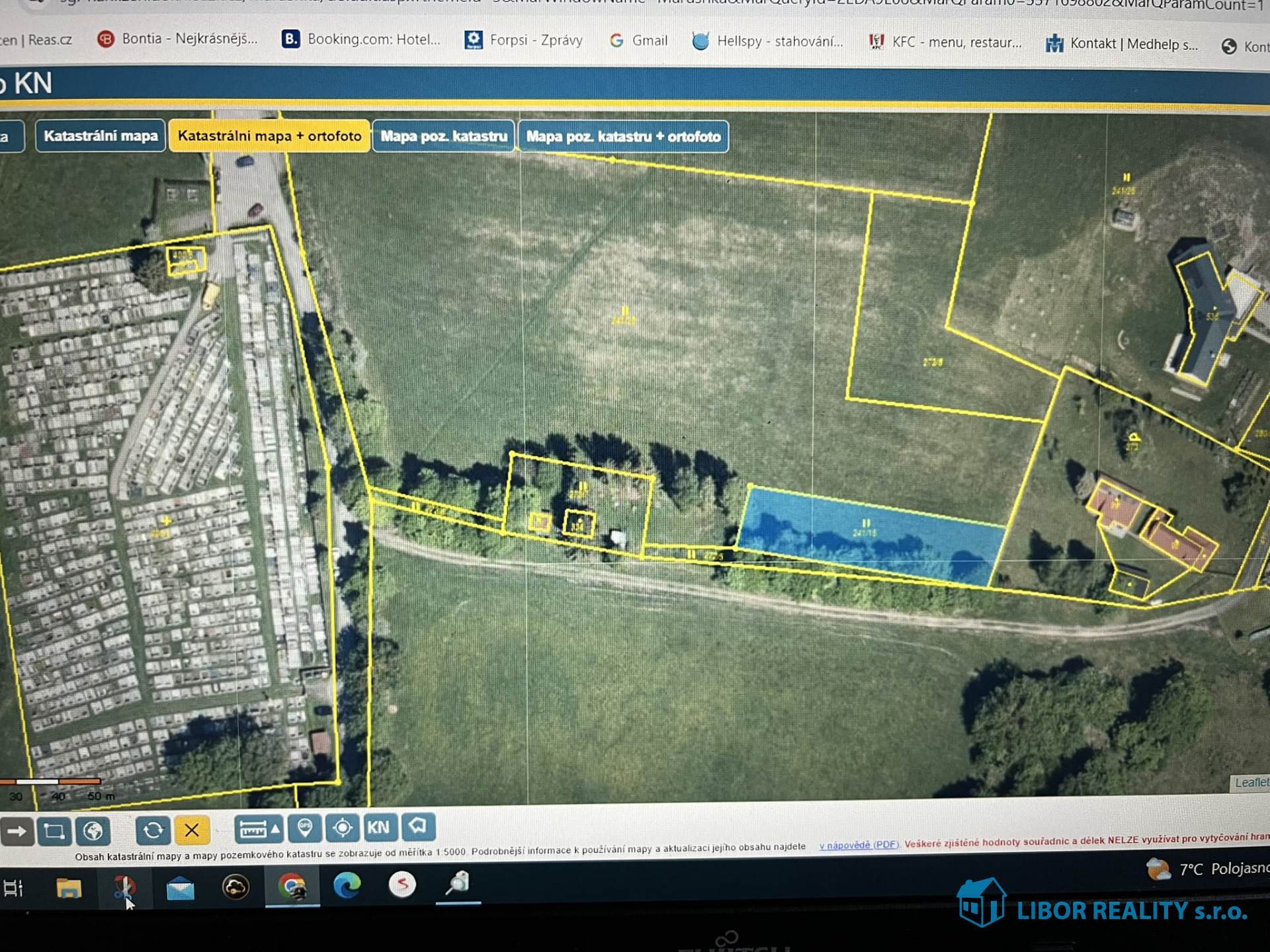This screenshot has width=1270, height=952.
Task: Open the Gmail bookmark
Action: point(638,41)
